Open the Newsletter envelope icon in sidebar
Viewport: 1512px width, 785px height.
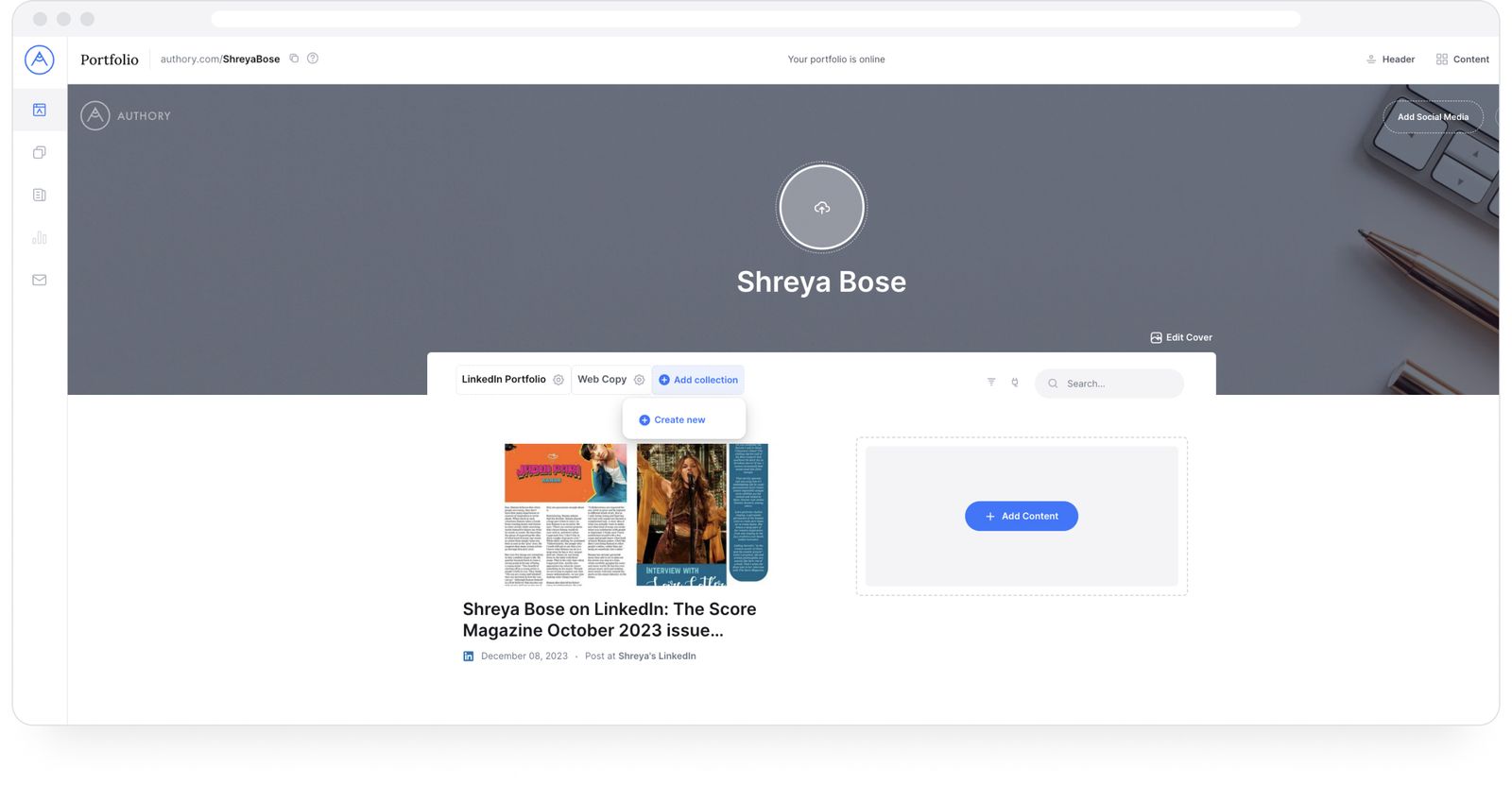[x=39, y=281]
